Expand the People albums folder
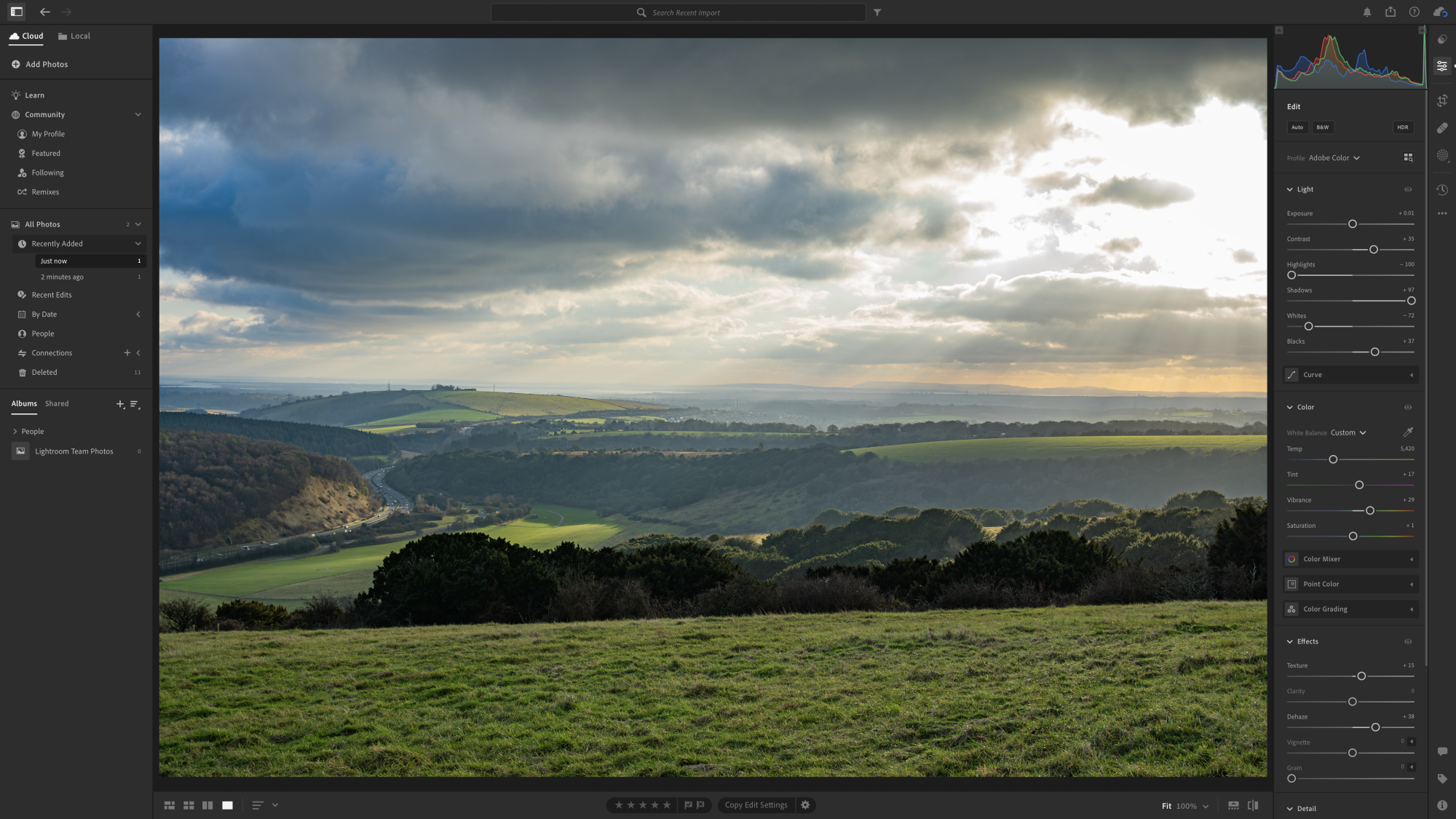1456x819 pixels. pos(15,432)
